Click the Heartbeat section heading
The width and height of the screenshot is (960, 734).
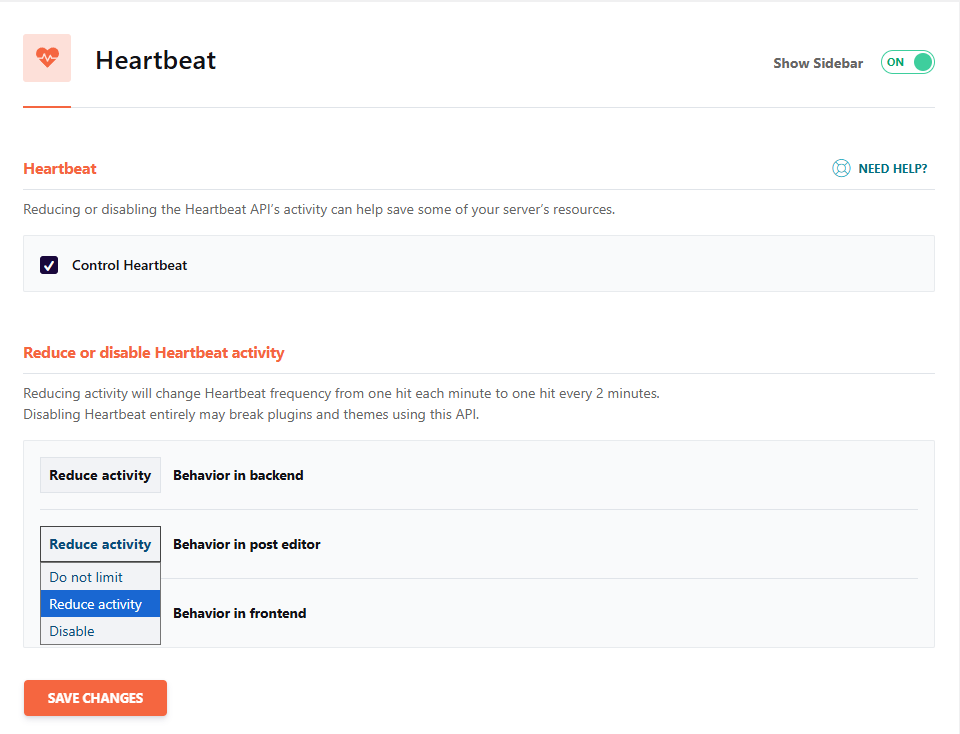pos(59,168)
